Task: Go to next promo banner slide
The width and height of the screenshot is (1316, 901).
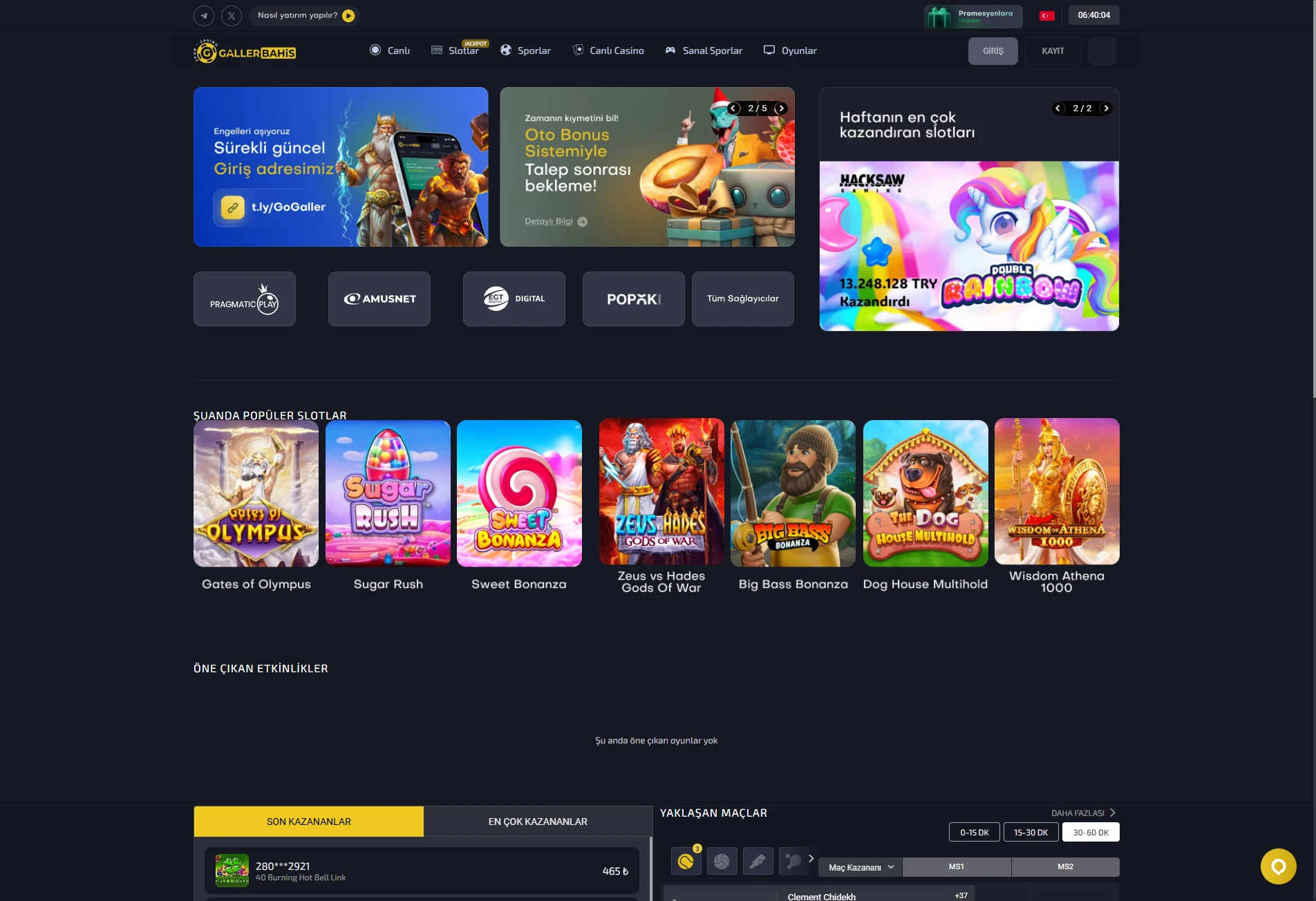Action: point(781,108)
